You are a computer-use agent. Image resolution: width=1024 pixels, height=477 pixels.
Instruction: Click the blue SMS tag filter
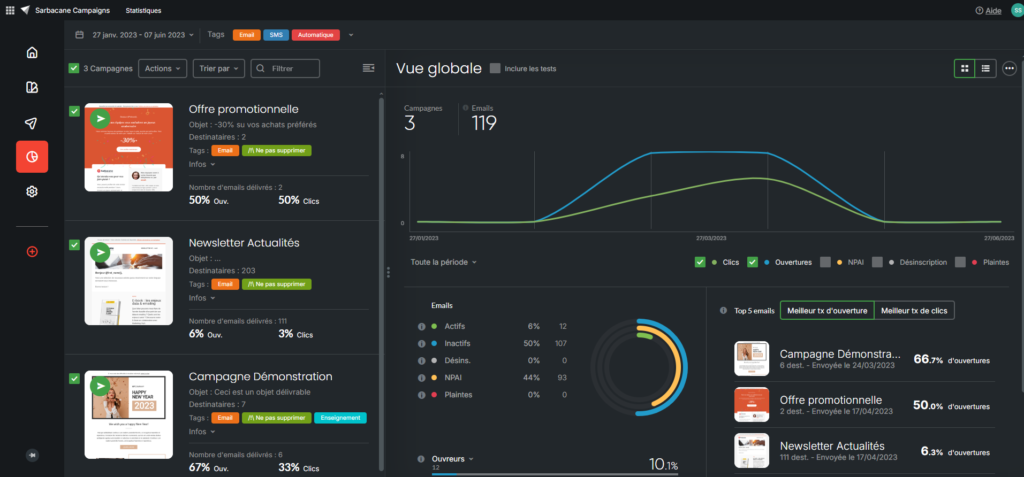[x=276, y=35]
